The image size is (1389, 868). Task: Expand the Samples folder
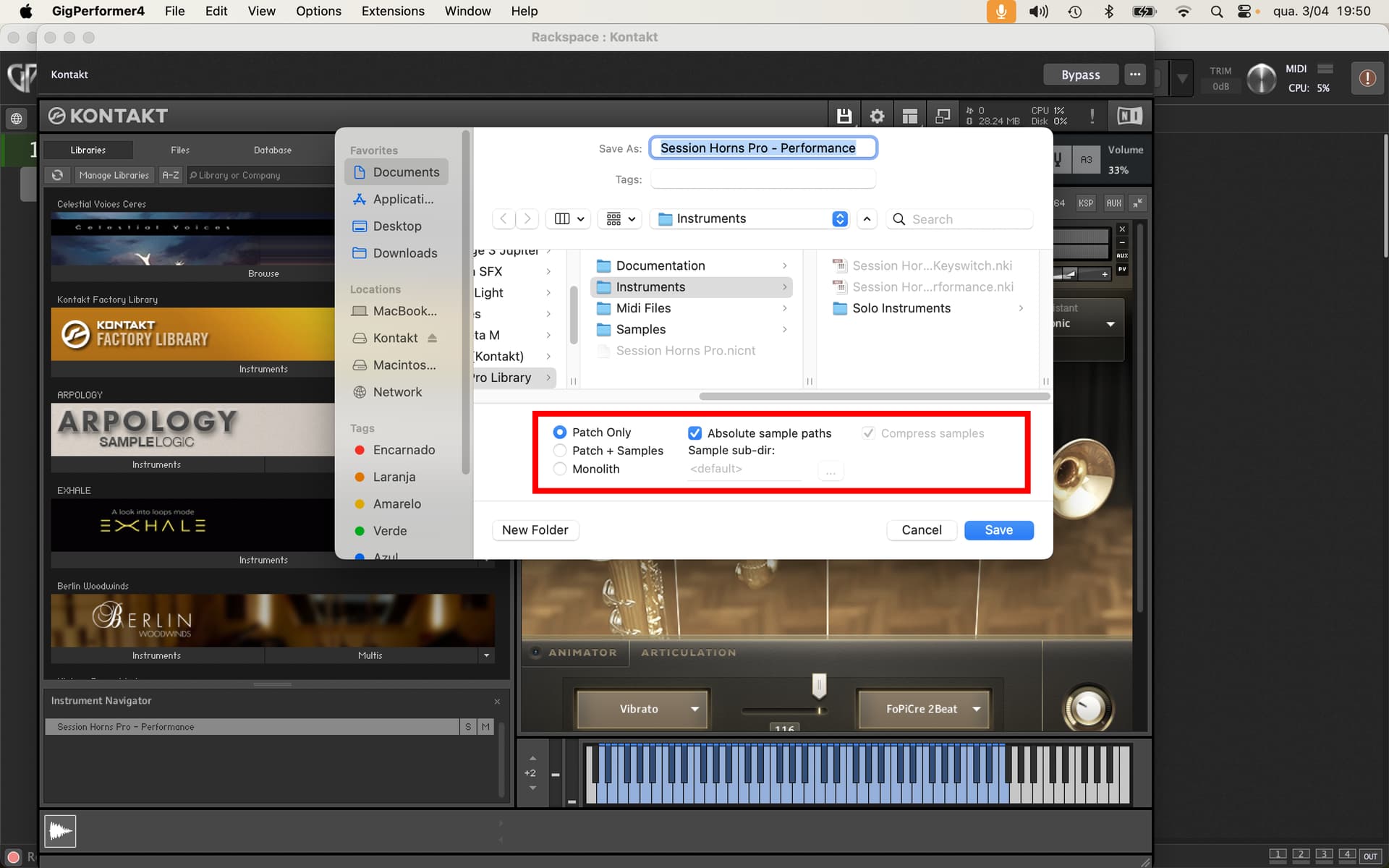coord(784,329)
